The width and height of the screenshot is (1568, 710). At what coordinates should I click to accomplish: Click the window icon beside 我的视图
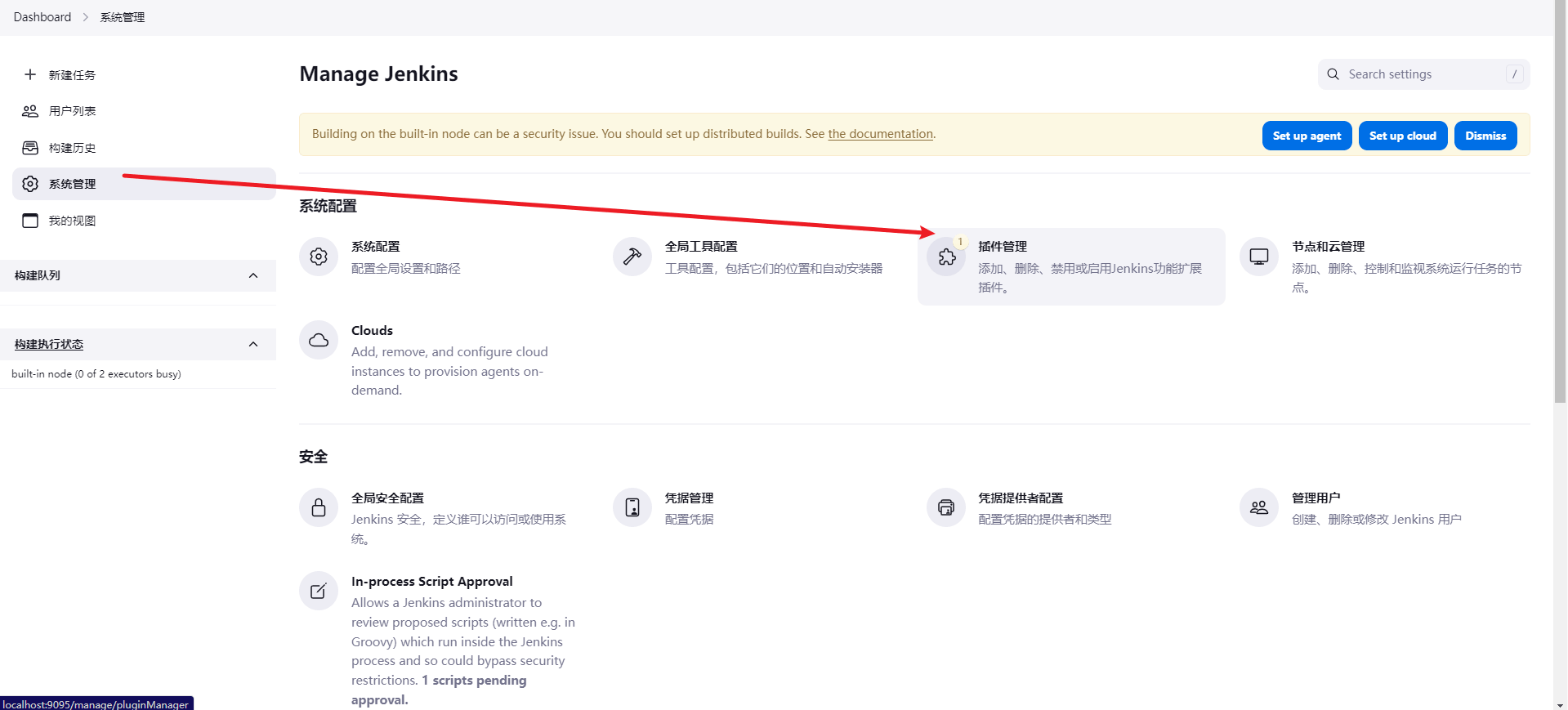[30, 221]
